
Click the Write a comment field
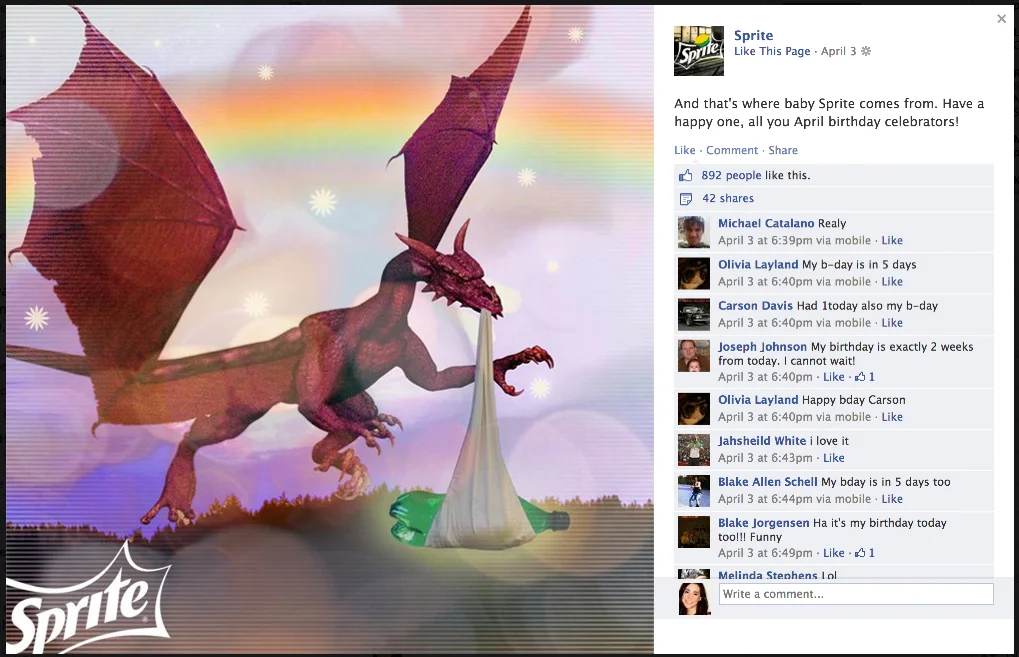855,593
